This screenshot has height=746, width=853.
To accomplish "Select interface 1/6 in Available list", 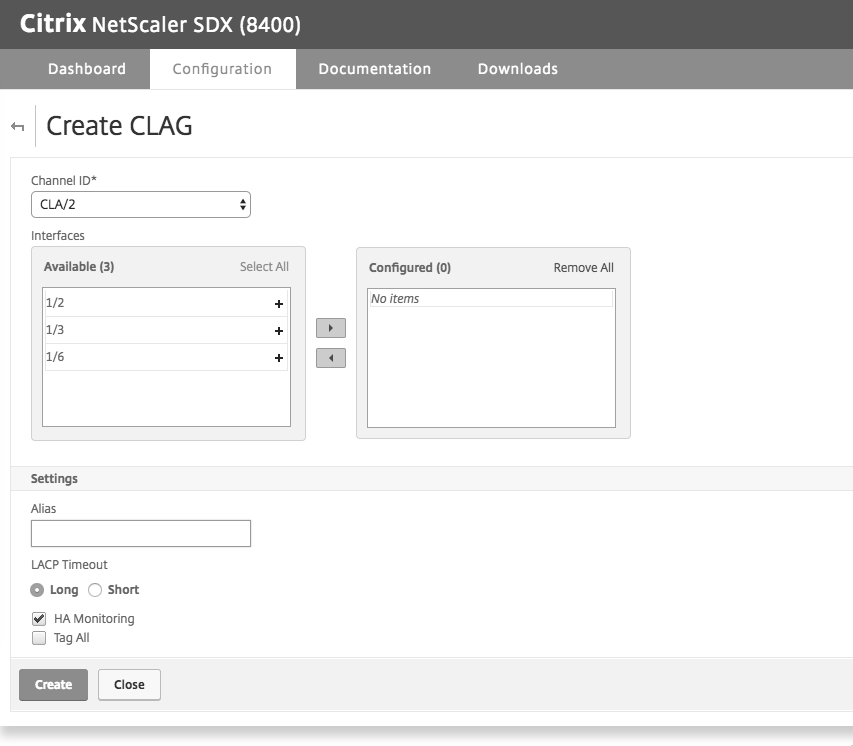I will pos(166,357).
